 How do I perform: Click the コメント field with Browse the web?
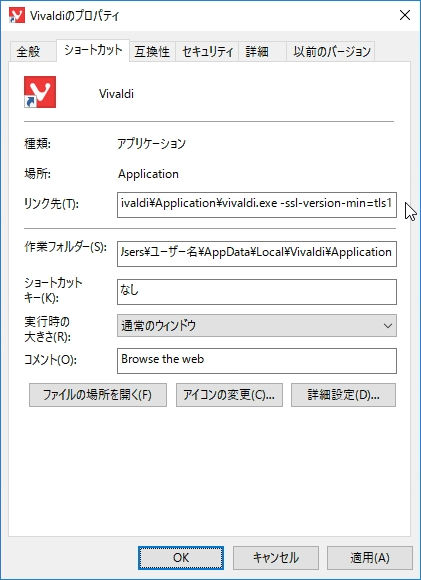(257, 361)
